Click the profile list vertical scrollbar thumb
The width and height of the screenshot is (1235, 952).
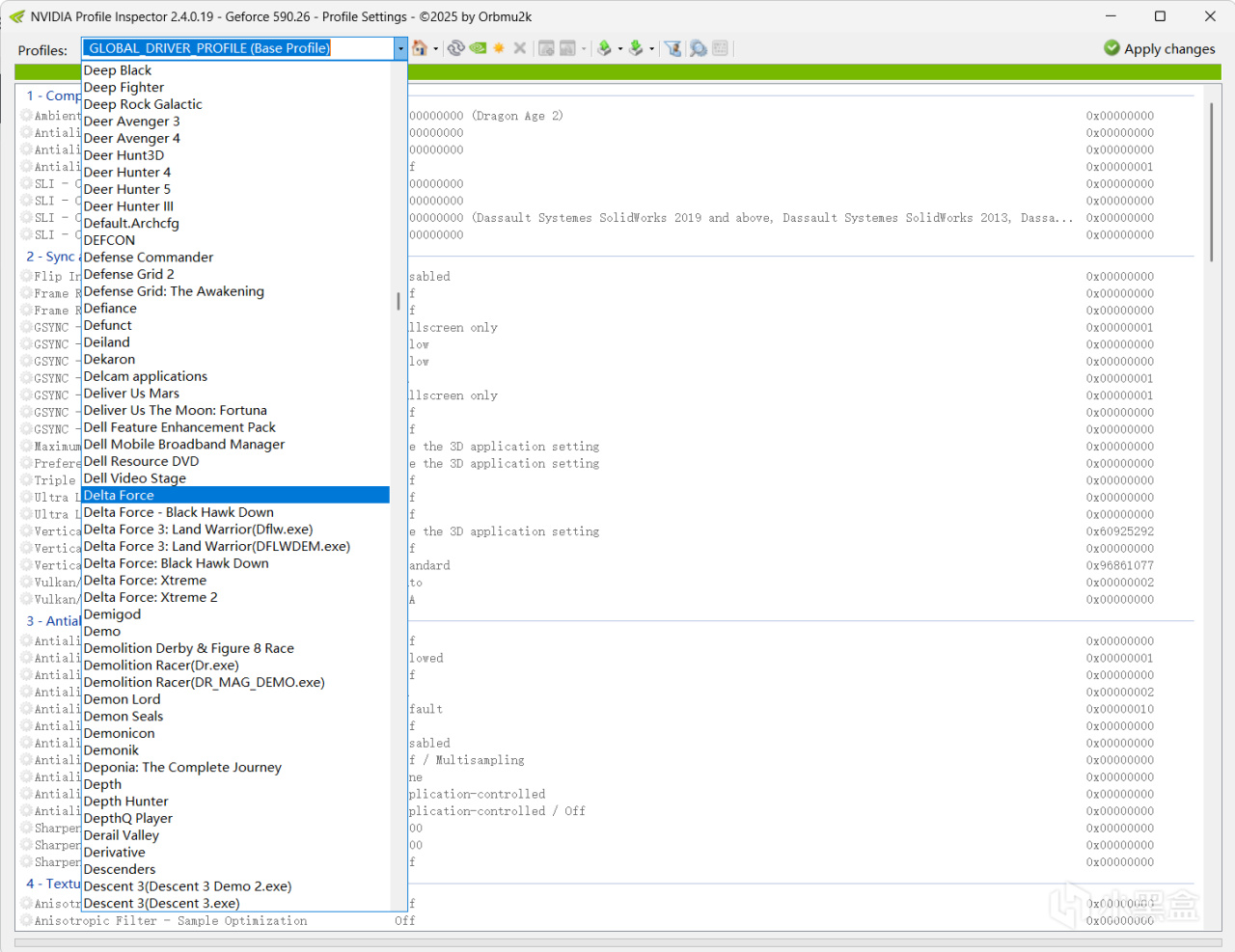tap(398, 301)
